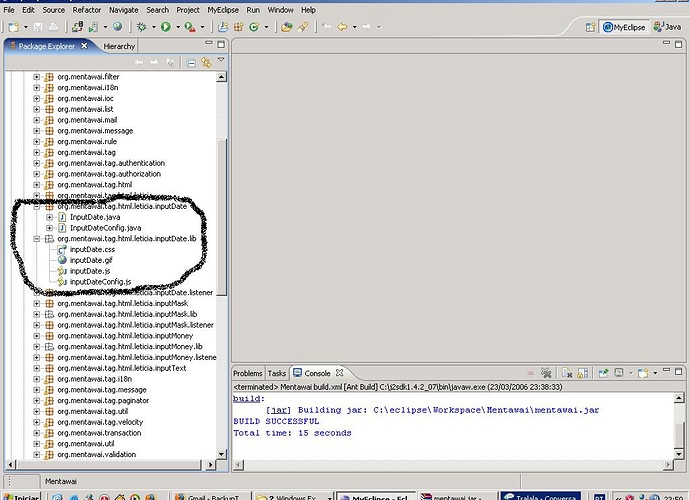Screen dimensions: 690x500
Task: Select the org.mentawai.tag.paginator package
Action: [103, 401]
